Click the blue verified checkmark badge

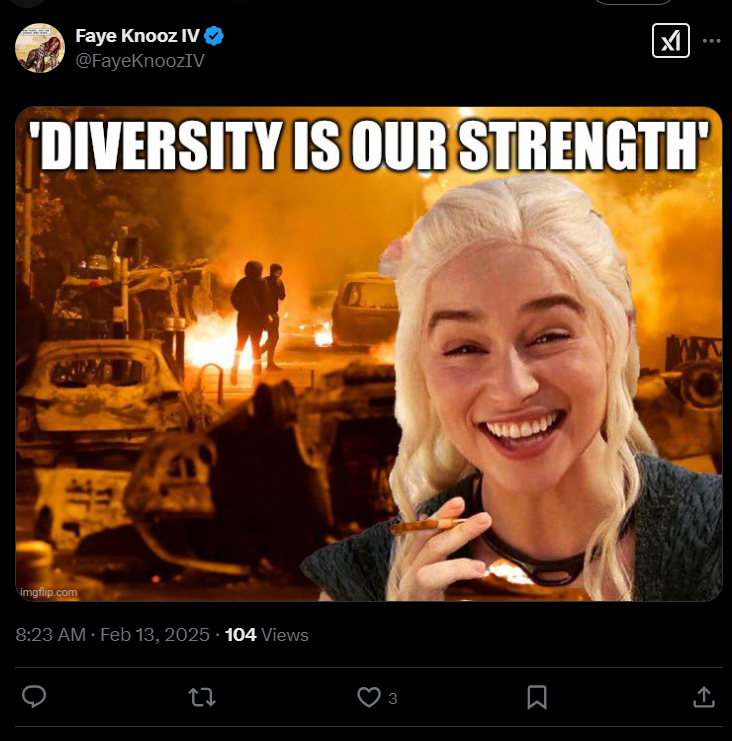point(214,36)
